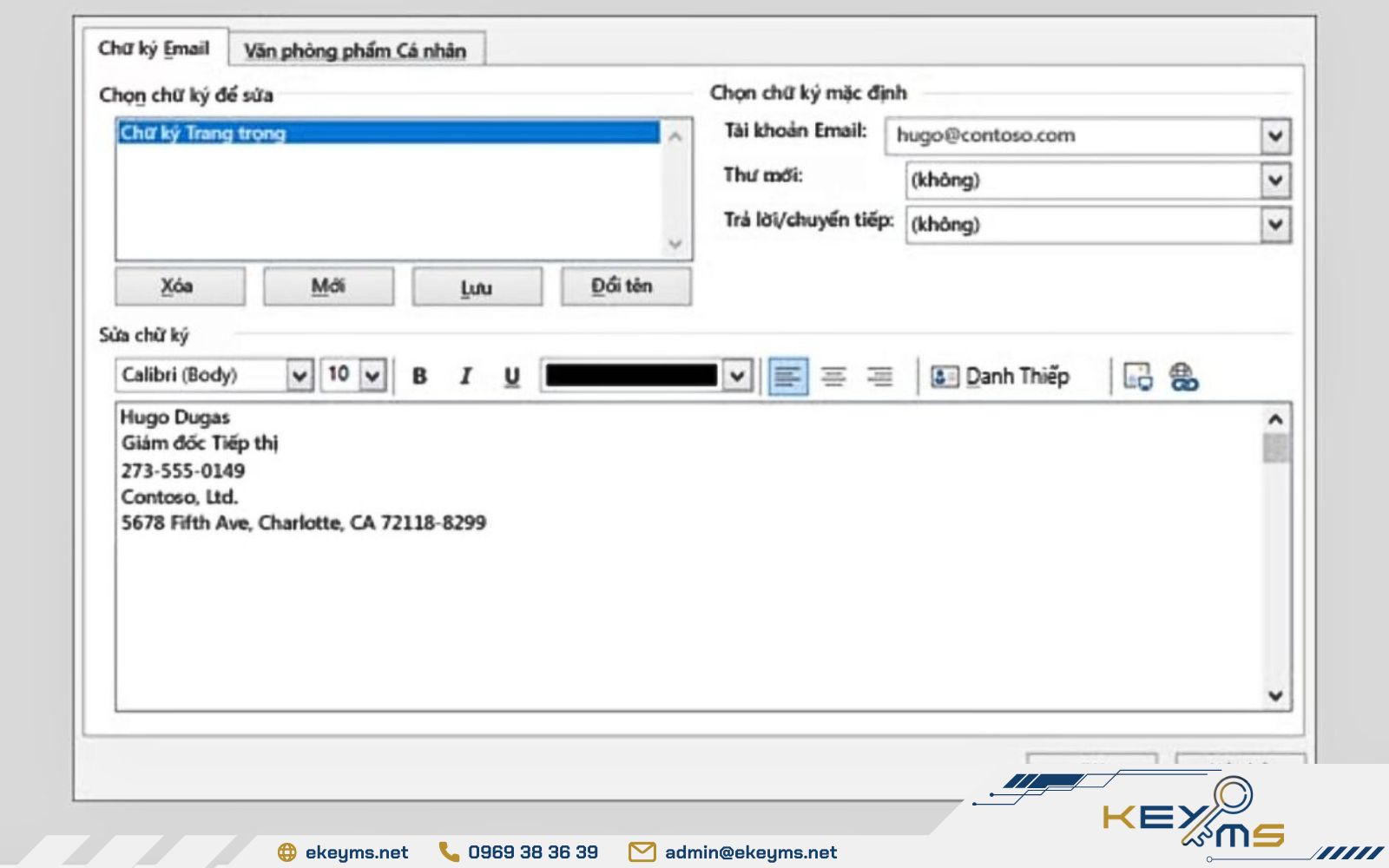Viewport: 1389px width, 868px height.
Task: Insert a picture into signature
Action: [x=1137, y=377]
